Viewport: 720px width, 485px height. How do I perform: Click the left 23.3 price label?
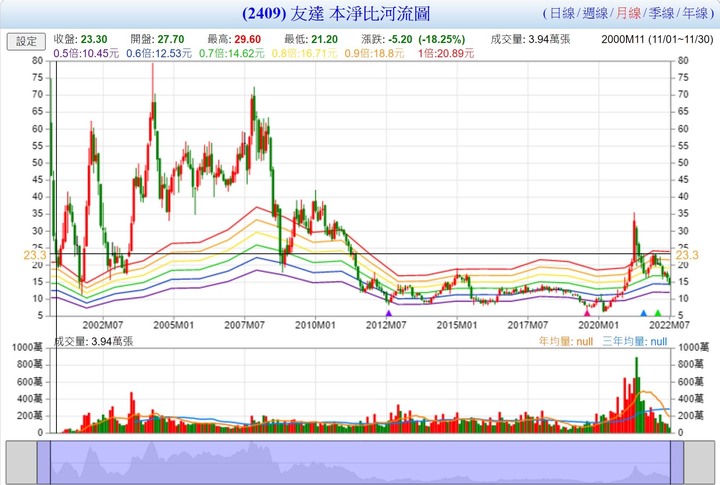(x=35, y=255)
